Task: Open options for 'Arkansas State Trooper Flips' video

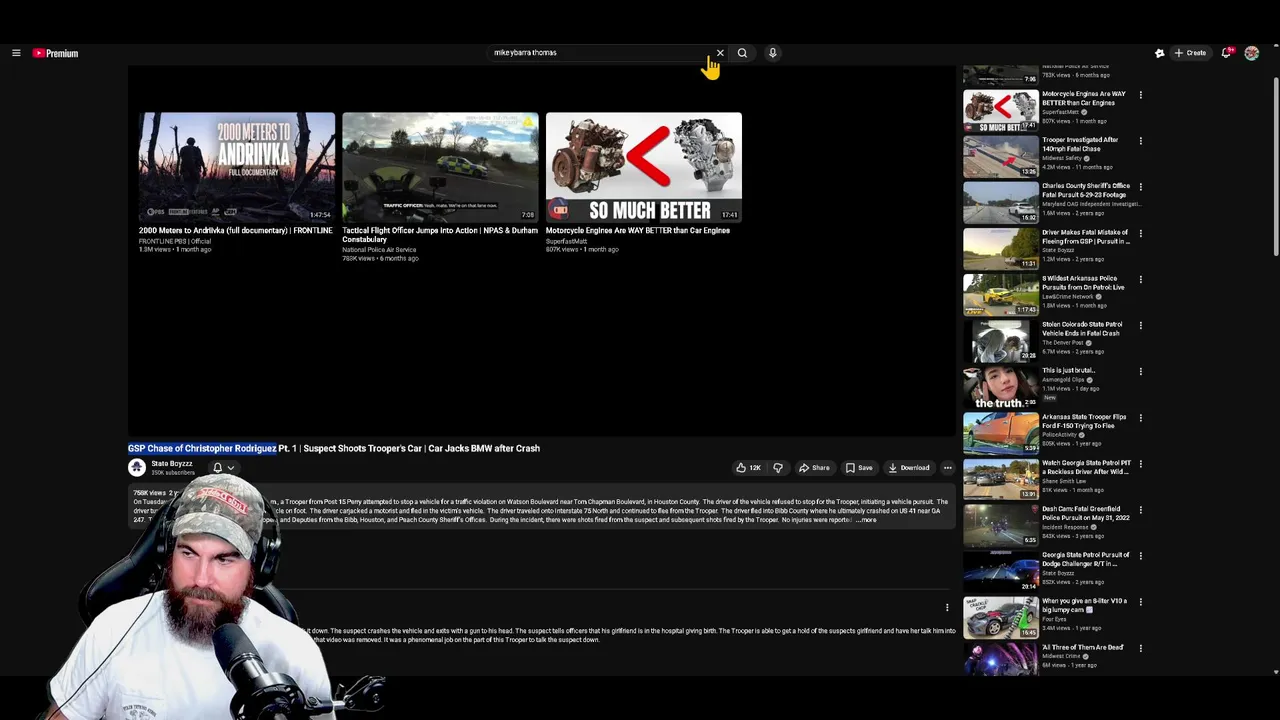Action: click(x=1140, y=417)
